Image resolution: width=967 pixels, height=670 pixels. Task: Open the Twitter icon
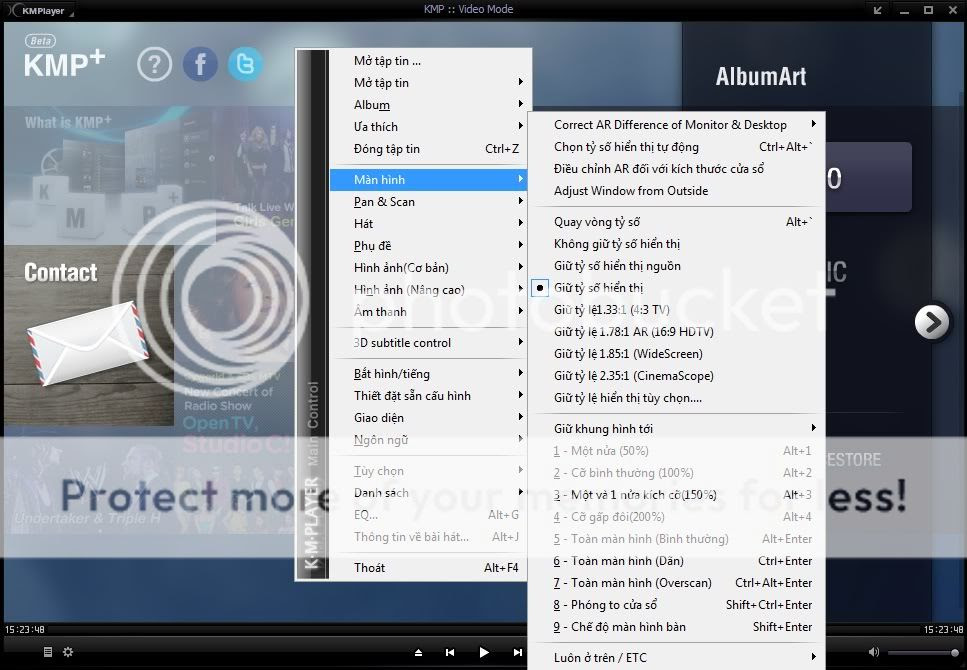coord(245,64)
